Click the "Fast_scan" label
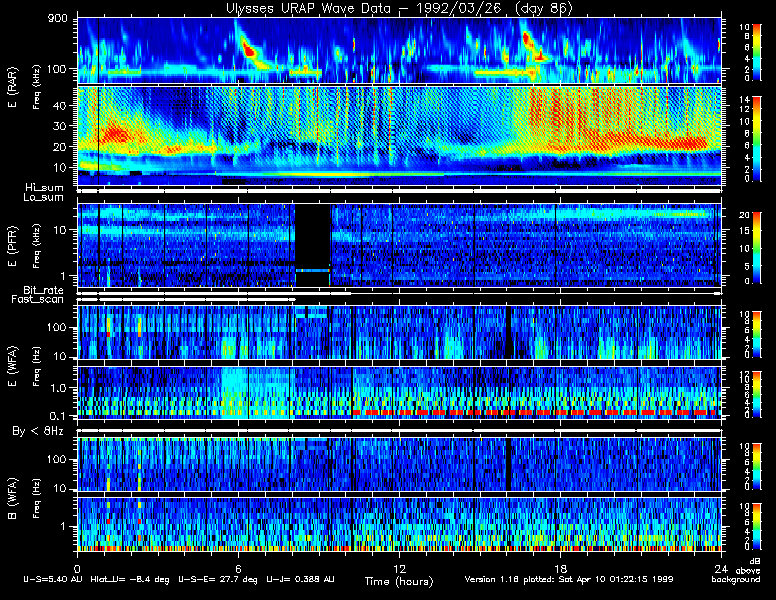Screen dimensions: 776x600 click(38, 300)
